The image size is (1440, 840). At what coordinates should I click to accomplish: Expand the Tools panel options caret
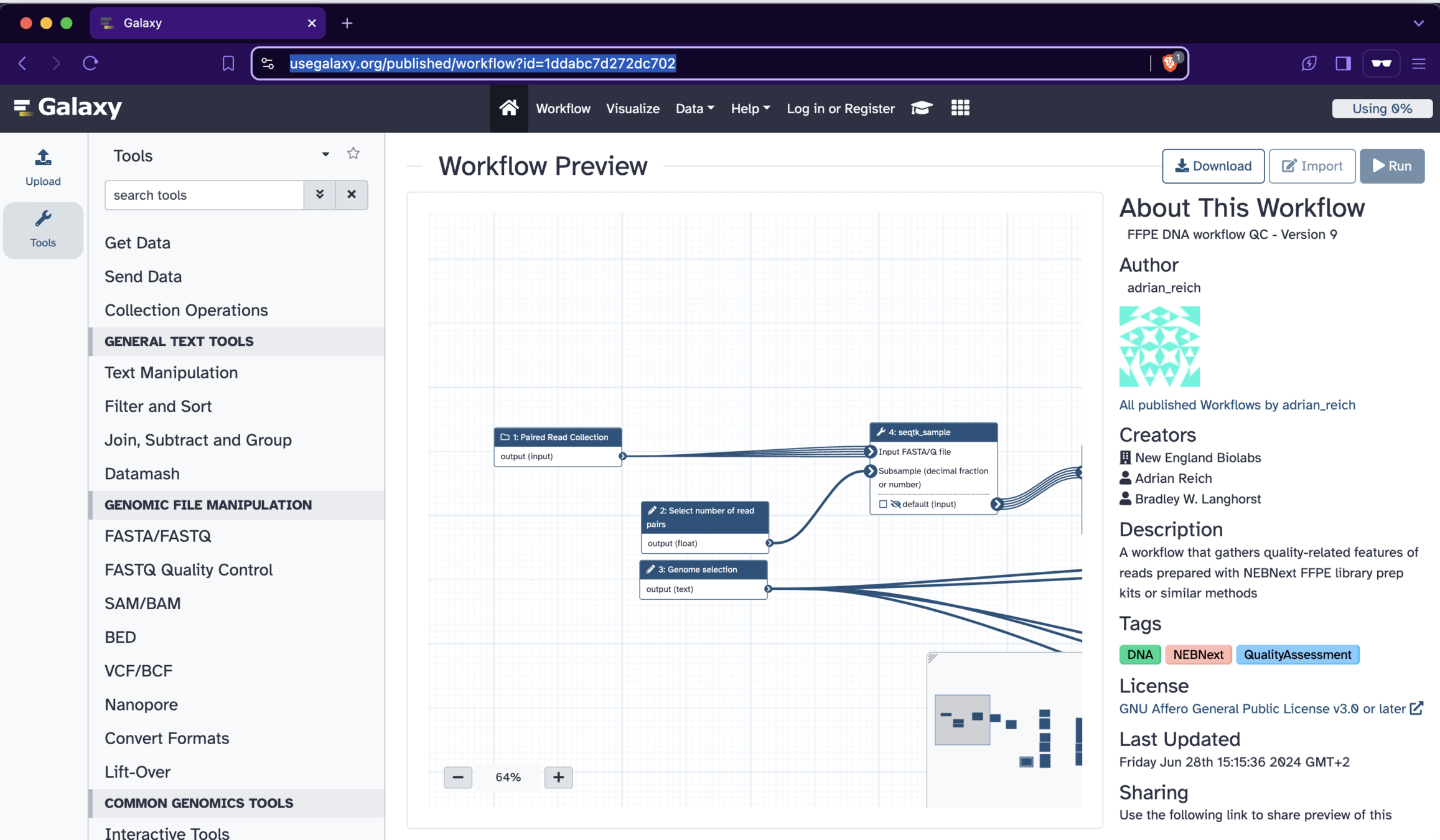pos(325,154)
